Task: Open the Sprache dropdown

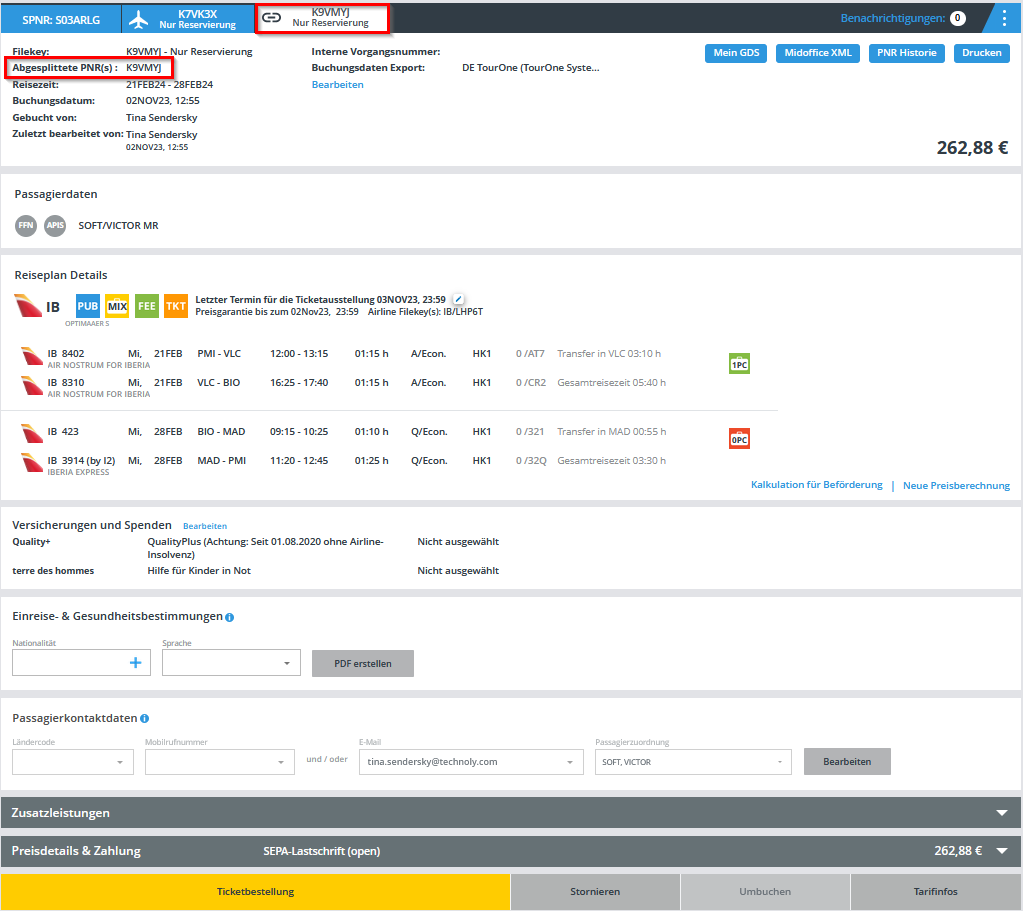Action: click(x=231, y=662)
